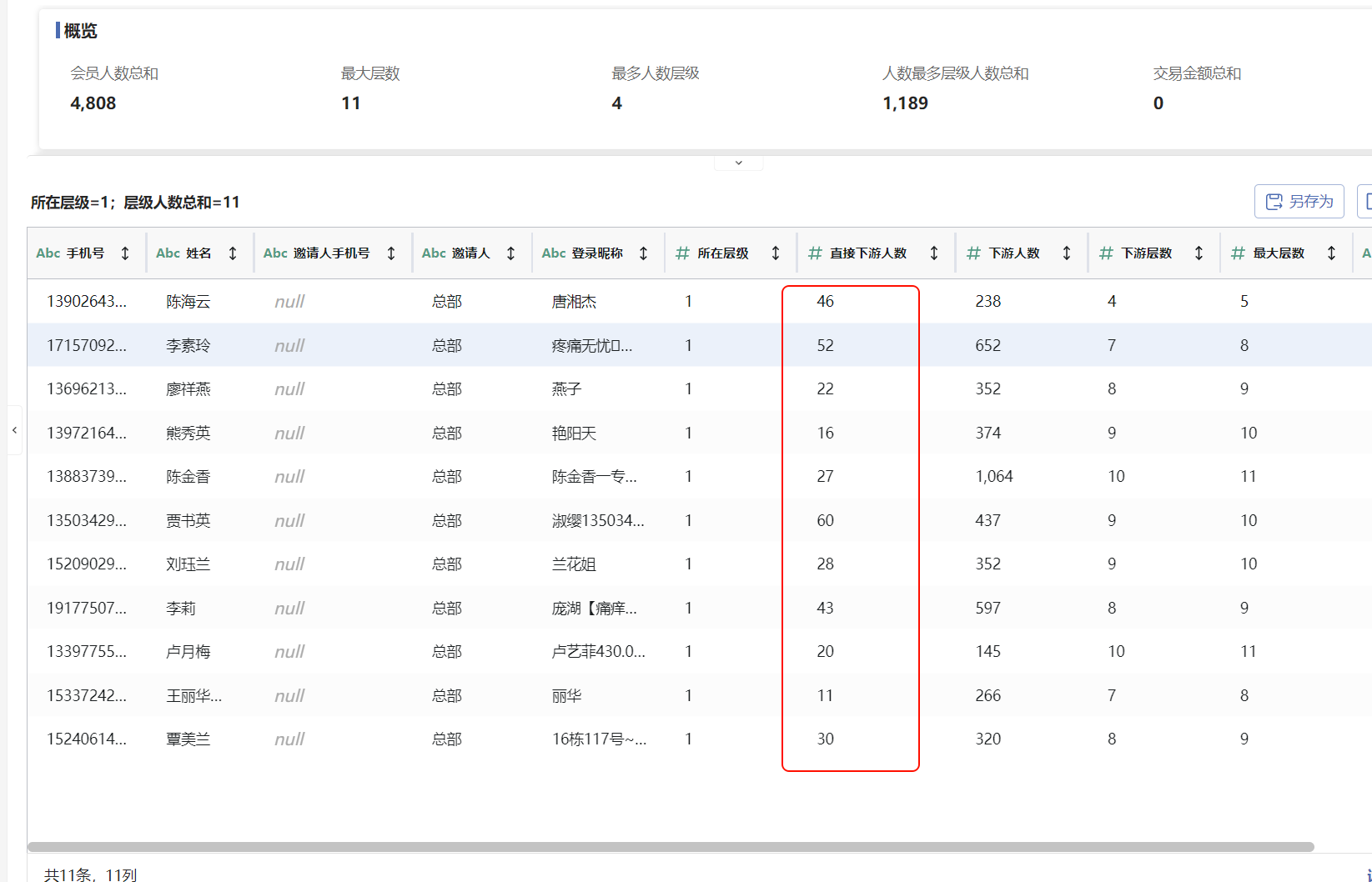Select the name cell 刘珏兰
The width and height of the screenshot is (1372, 882).
[188, 564]
